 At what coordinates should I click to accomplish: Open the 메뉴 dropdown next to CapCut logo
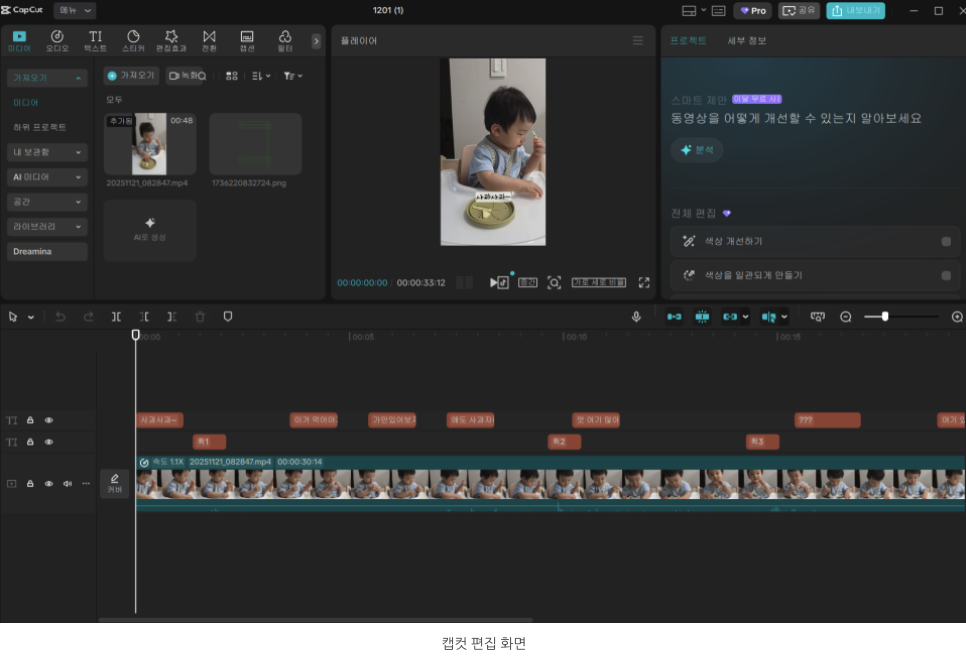(x=75, y=10)
